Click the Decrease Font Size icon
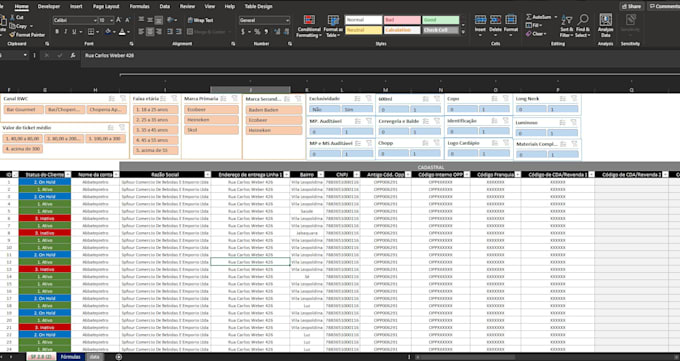The image size is (680, 361). point(128,20)
